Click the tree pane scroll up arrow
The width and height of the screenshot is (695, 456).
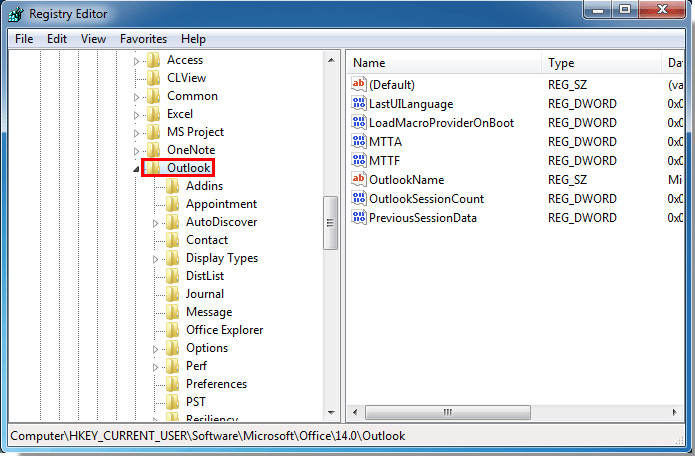331,60
